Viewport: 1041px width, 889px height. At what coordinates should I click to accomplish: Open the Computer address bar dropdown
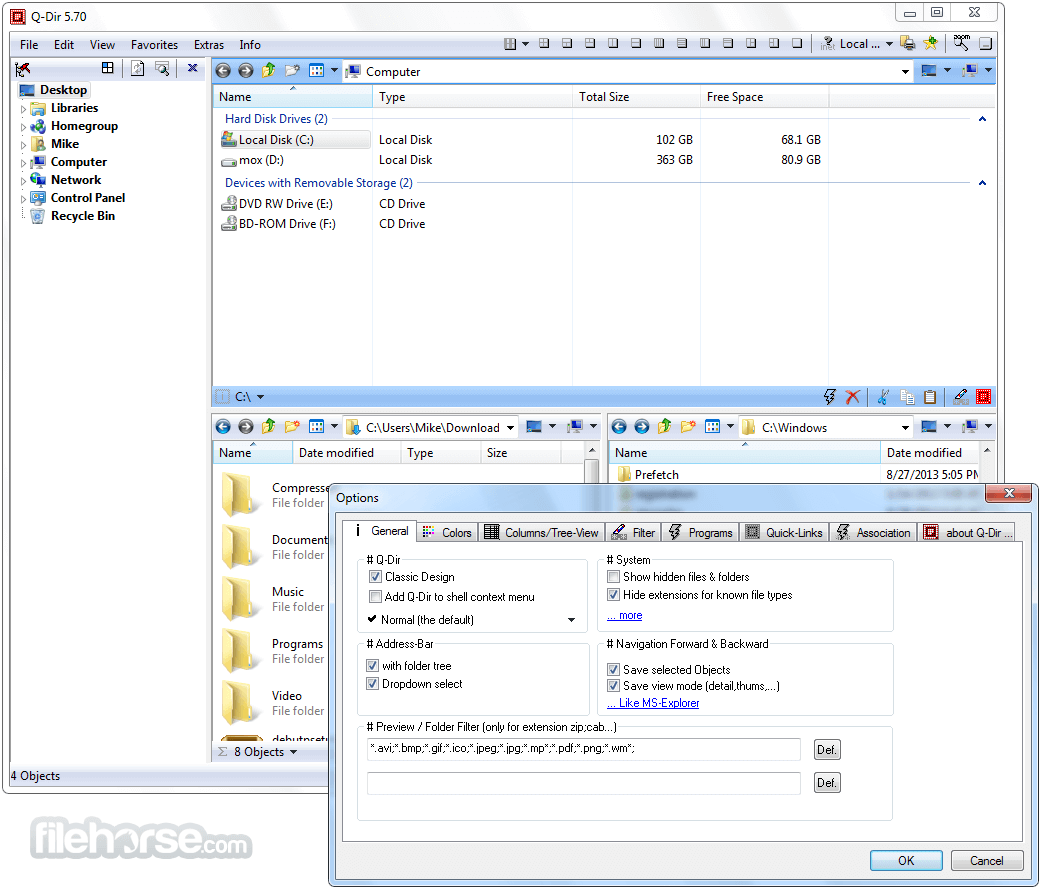tap(906, 72)
